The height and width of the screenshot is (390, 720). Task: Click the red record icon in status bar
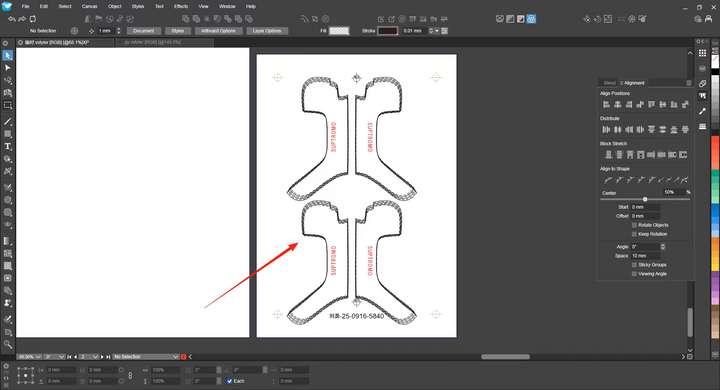[184, 356]
